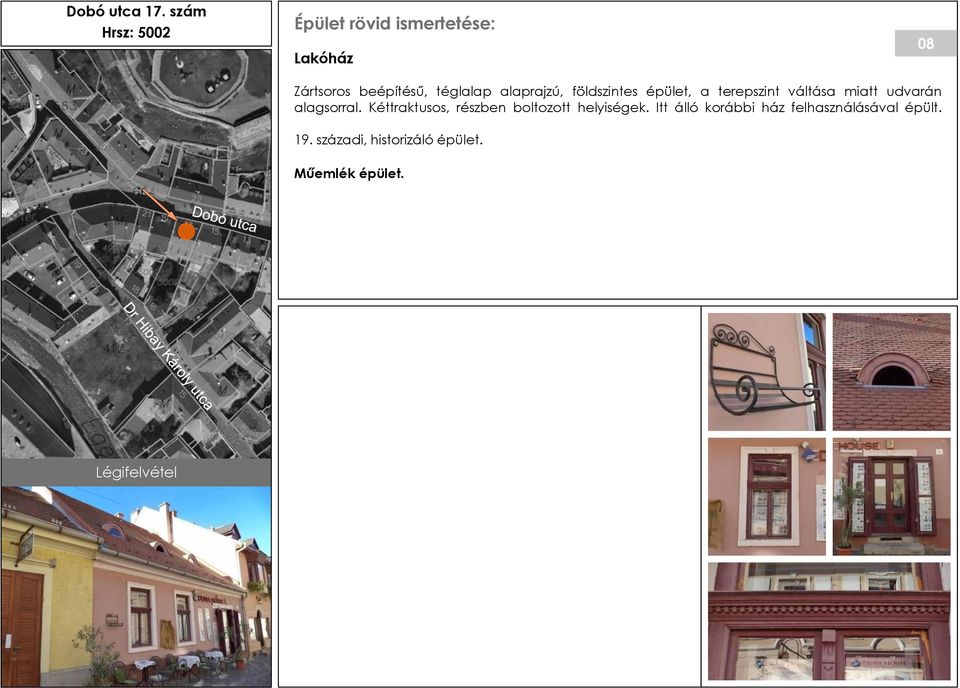Click the 'Épület rövid ismertetése:' heading
The image size is (960, 688).
click(x=394, y=24)
